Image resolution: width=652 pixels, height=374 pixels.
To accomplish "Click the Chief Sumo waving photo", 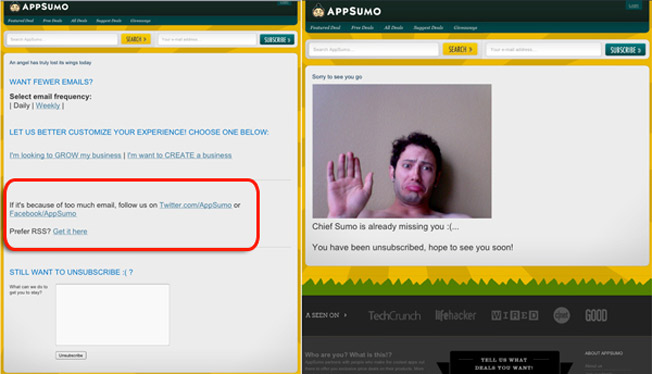I will click(402, 151).
